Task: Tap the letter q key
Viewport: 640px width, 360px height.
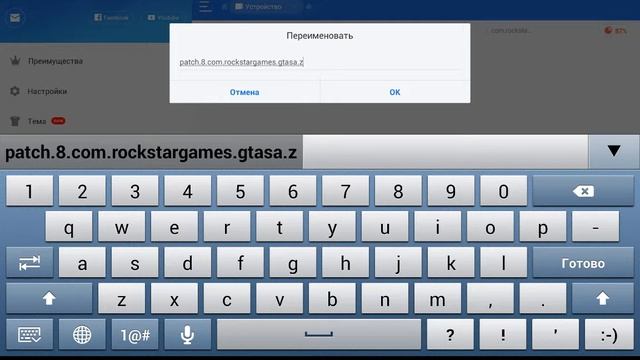Action: pos(69,227)
